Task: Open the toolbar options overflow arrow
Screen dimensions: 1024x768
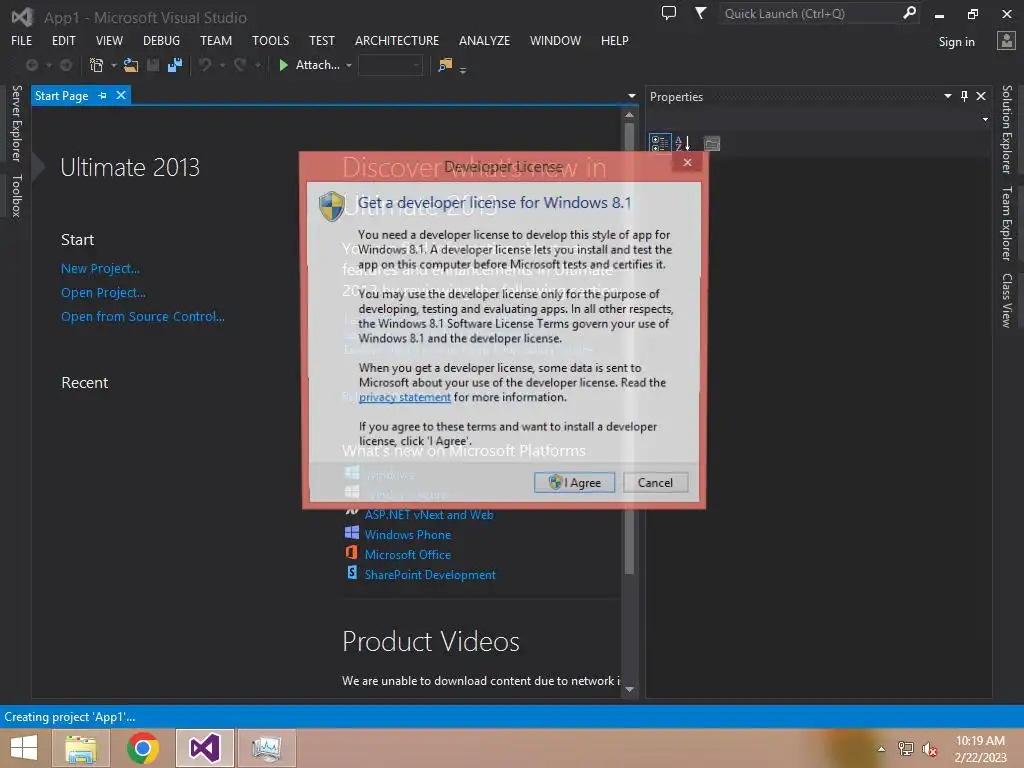Action: pos(462,71)
